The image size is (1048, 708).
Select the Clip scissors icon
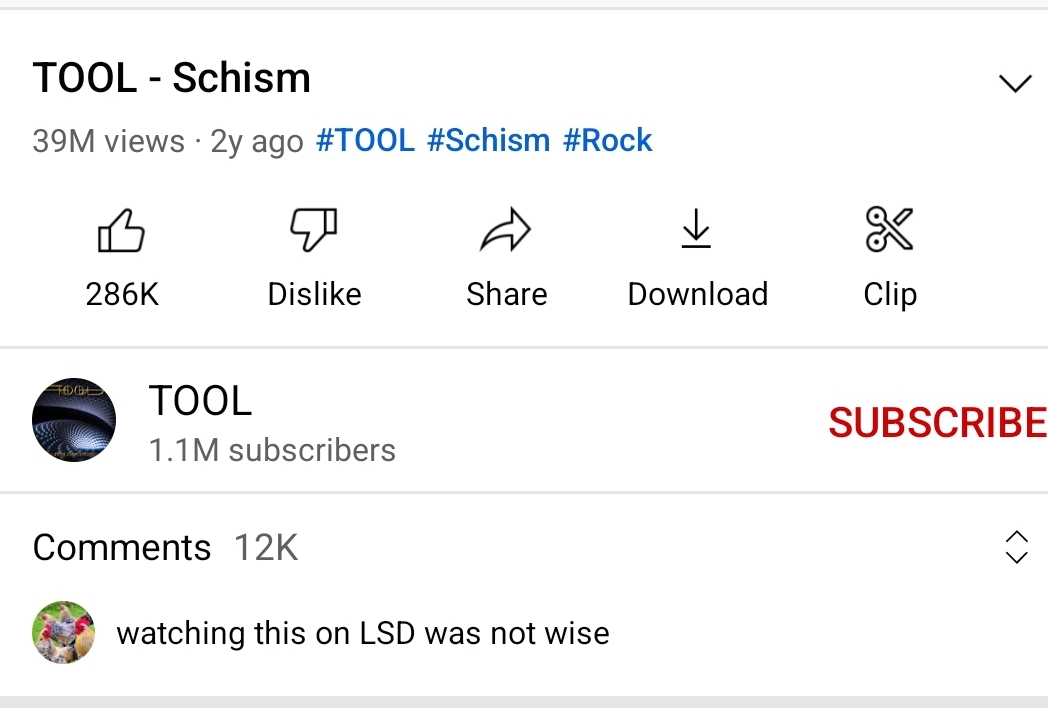click(x=889, y=229)
